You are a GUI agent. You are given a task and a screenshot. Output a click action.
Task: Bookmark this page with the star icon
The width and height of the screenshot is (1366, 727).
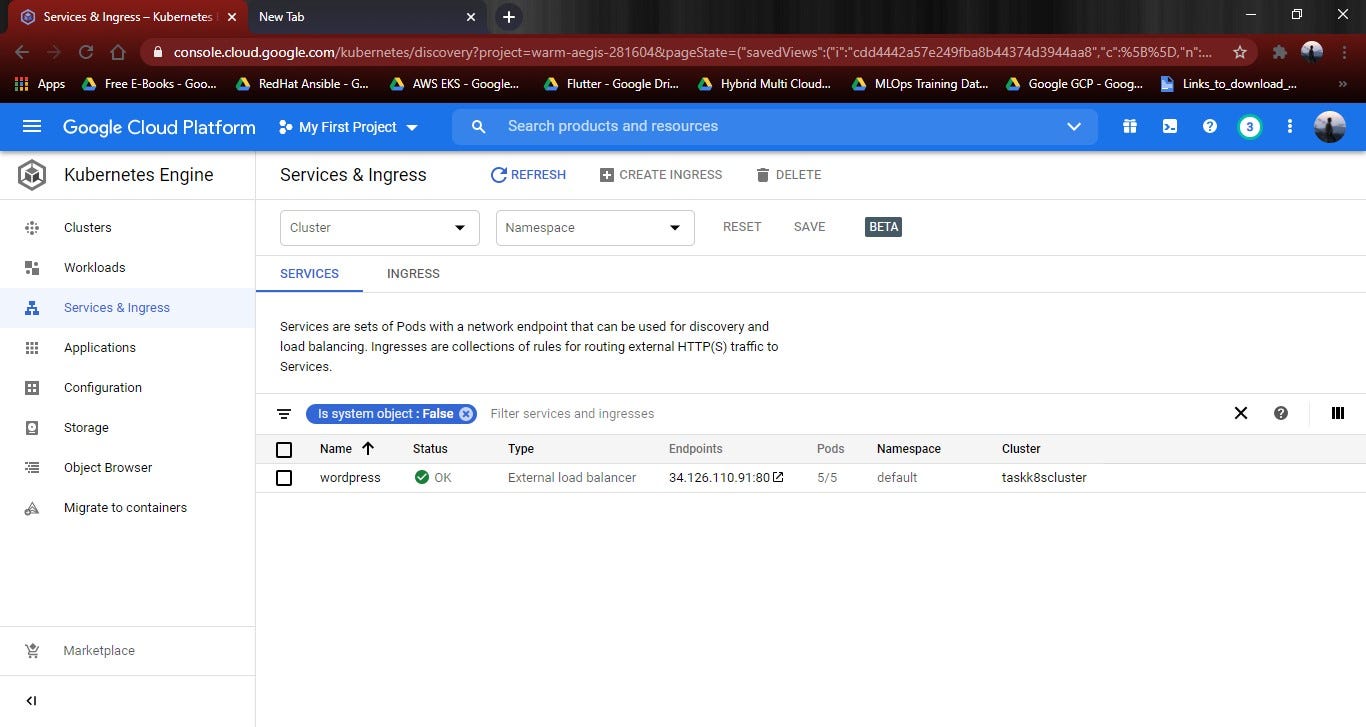coord(1240,52)
